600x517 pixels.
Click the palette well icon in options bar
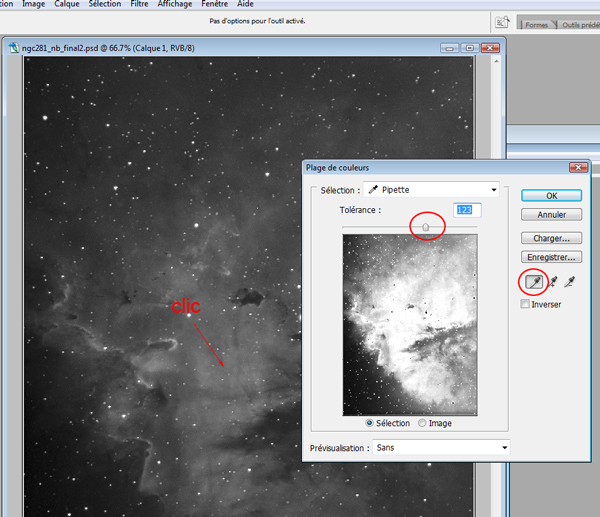[502, 22]
